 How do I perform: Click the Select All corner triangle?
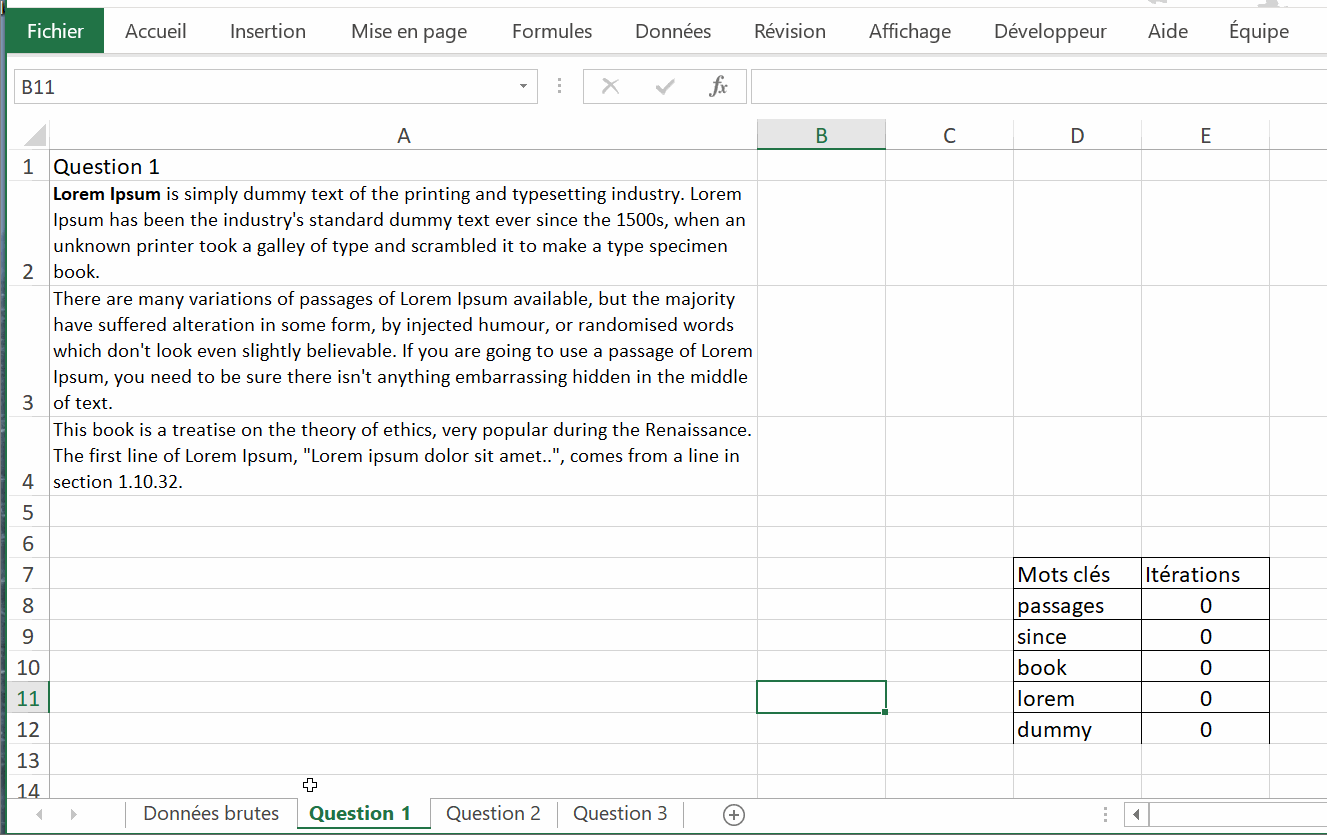35,136
